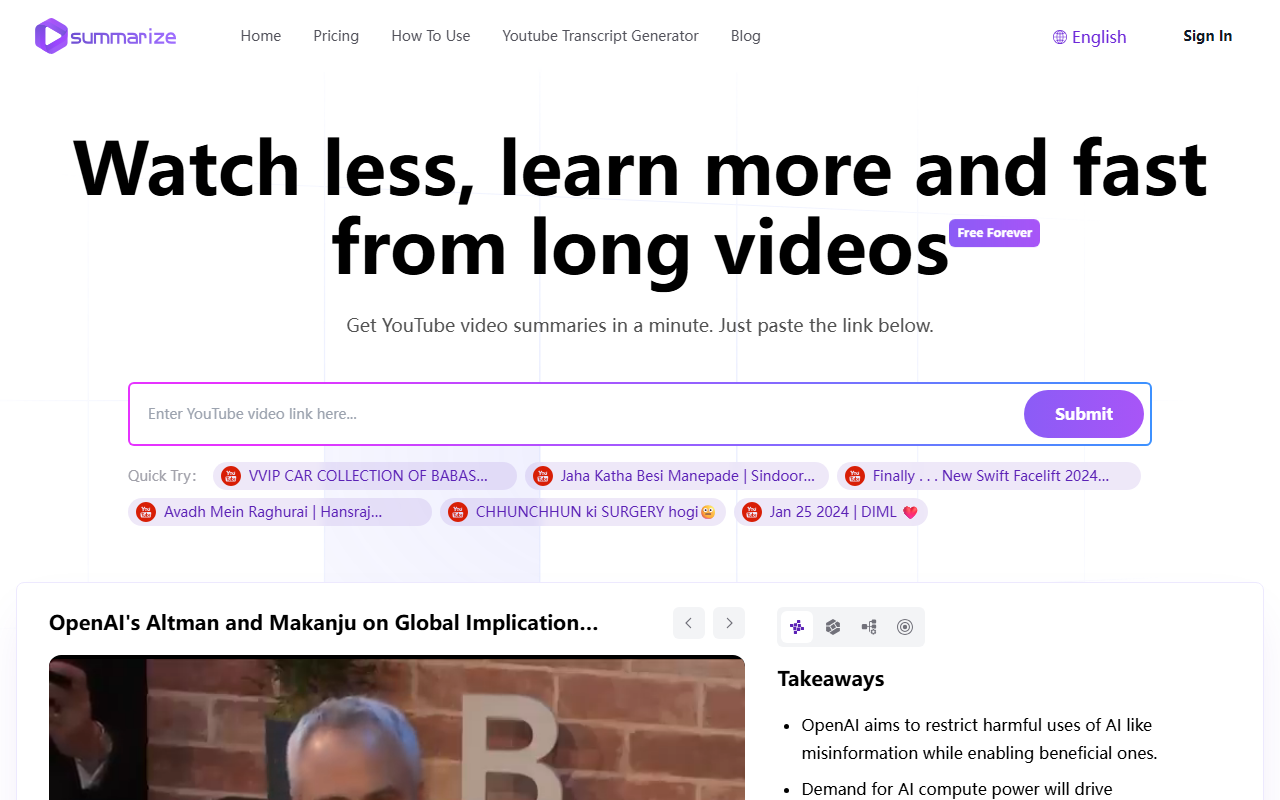The width and height of the screenshot is (1280, 800).
Task: Select the purple Takeaways view icon
Action: click(x=797, y=627)
